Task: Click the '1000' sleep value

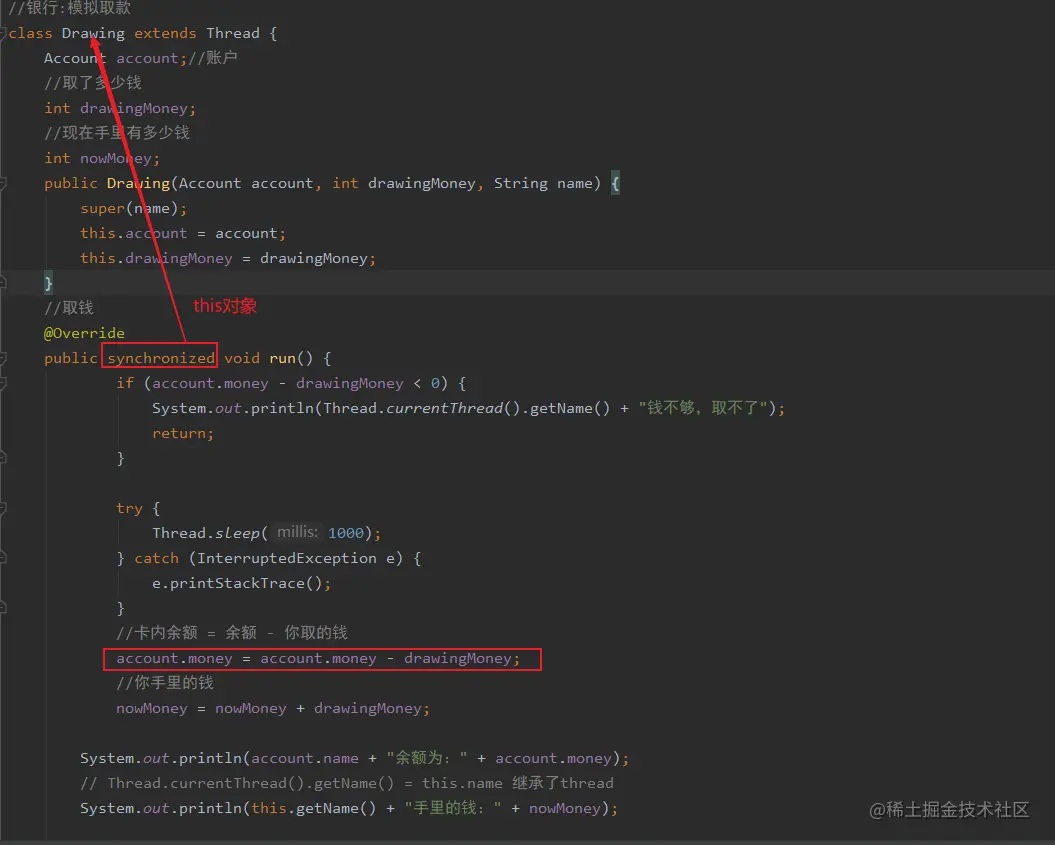Action: (x=345, y=533)
